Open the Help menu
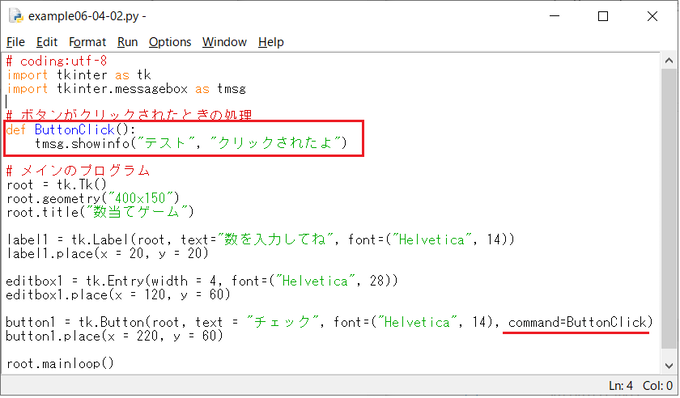The width and height of the screenshot is (680, 398). 271,42
